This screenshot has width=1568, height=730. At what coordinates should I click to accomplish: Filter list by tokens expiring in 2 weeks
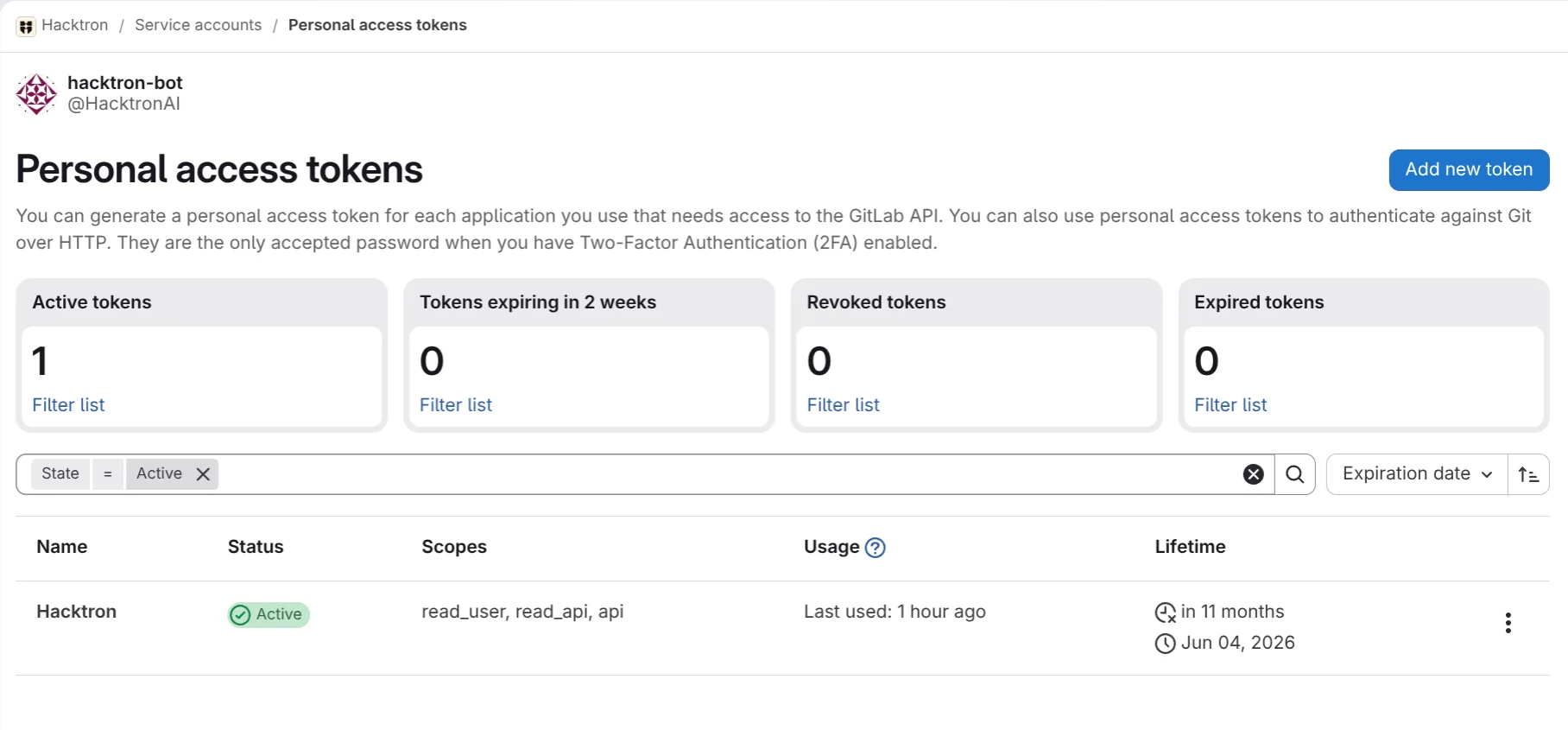456,405
